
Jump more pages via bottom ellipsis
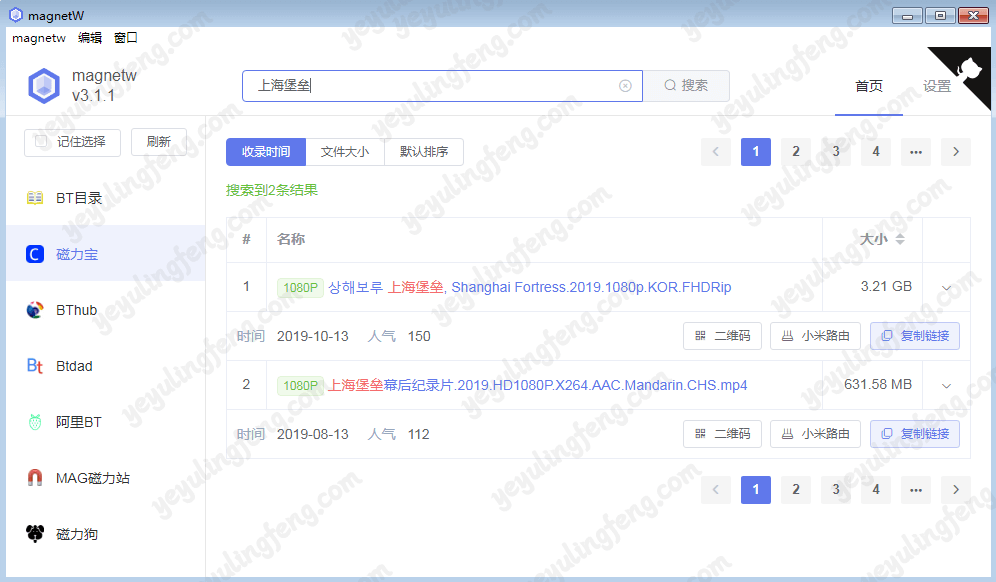click(x=916, y=490)
